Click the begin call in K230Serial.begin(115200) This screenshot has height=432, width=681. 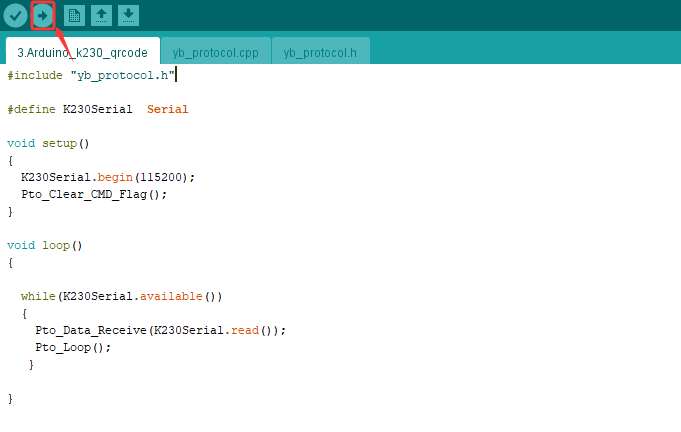coord(115,177)
